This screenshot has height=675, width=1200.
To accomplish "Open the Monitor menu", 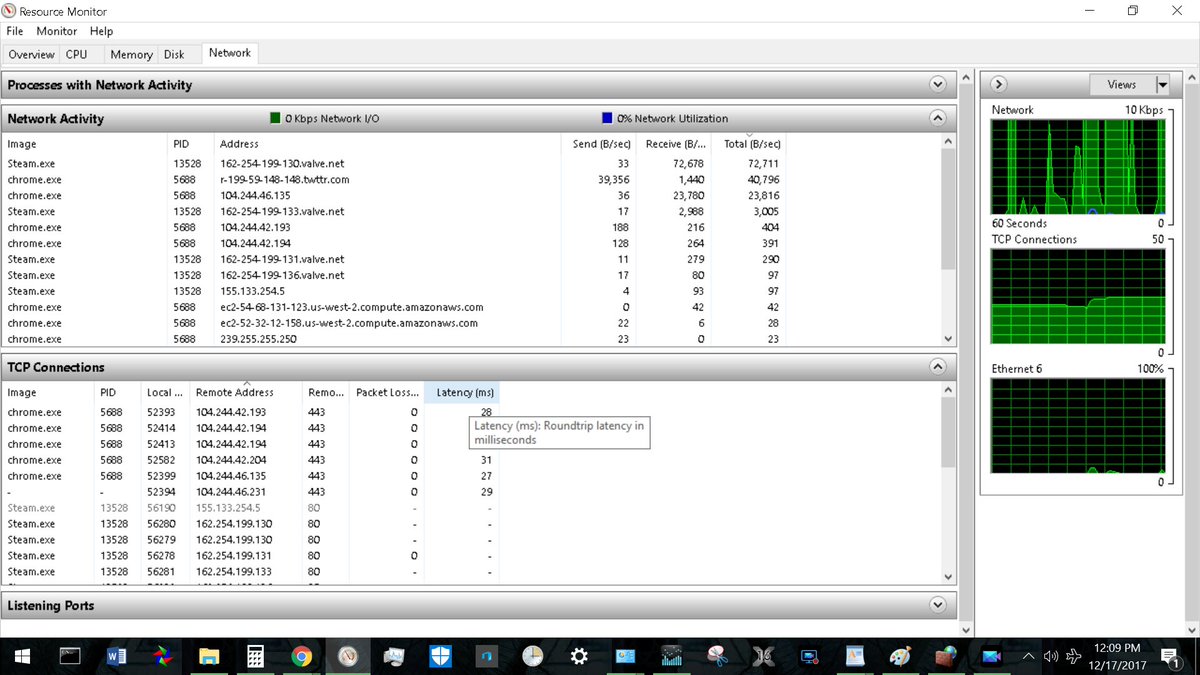I will tap(57, 31).
